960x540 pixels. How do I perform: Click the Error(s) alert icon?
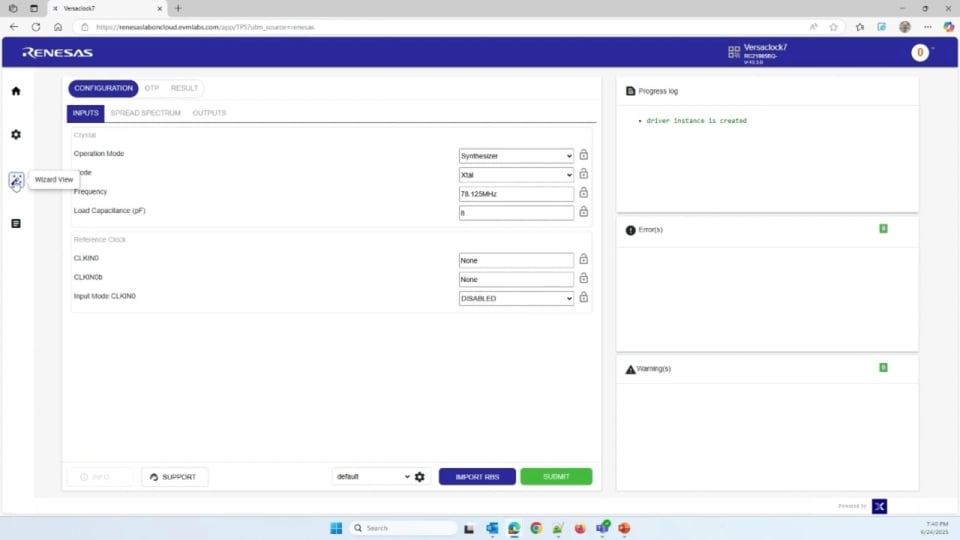click(631, 230)
